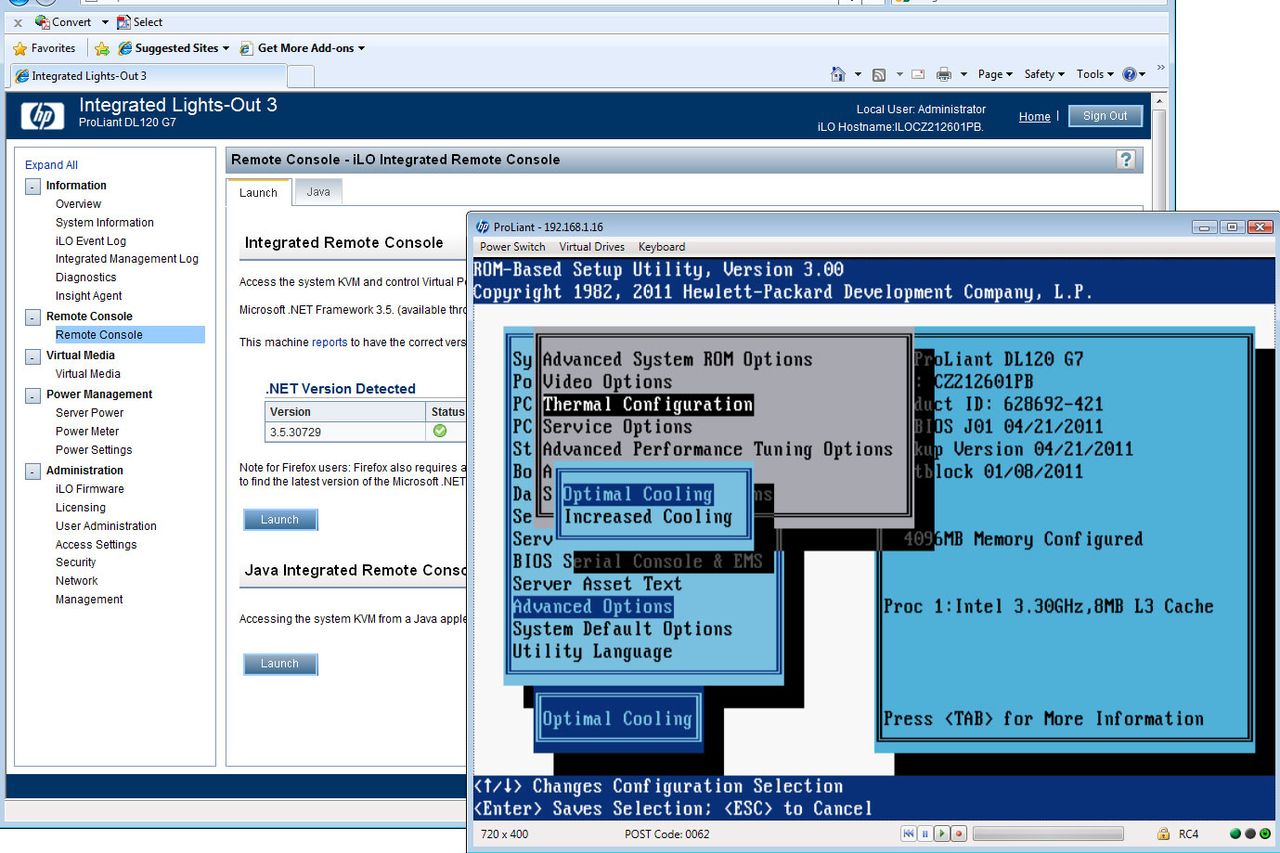Screen dimensions: 1280x853
Task: Click the toolbar overflow chevron
Action: [x=1160, y=69]
